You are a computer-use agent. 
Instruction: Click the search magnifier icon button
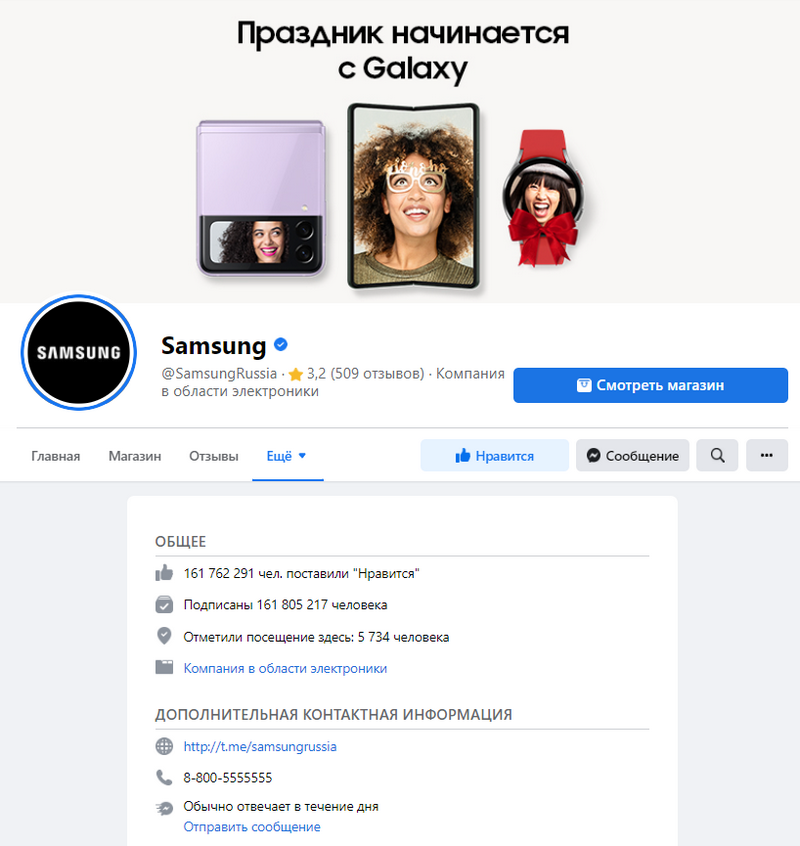717,455
